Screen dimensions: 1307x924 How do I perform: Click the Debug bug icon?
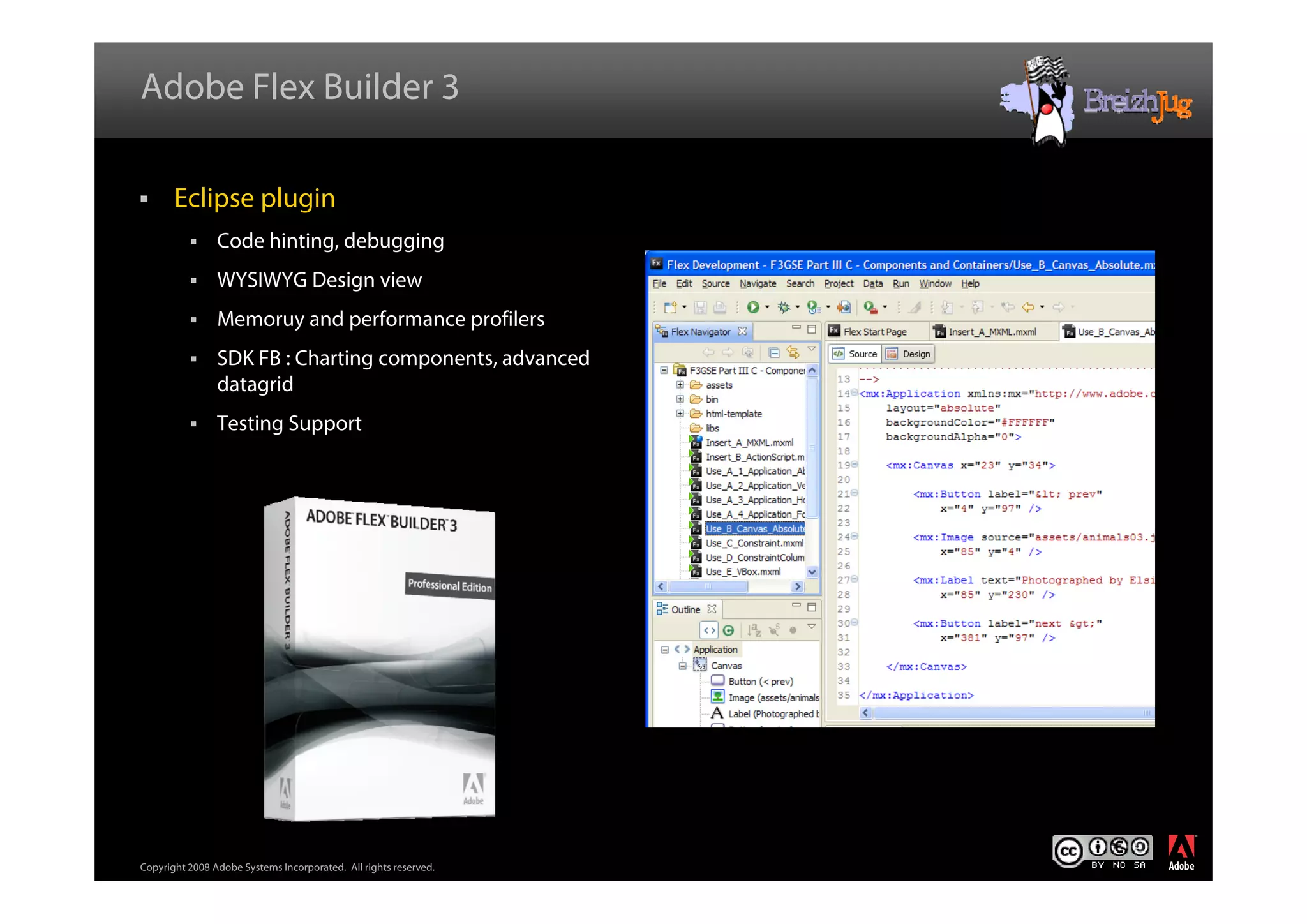click(784, 308)
